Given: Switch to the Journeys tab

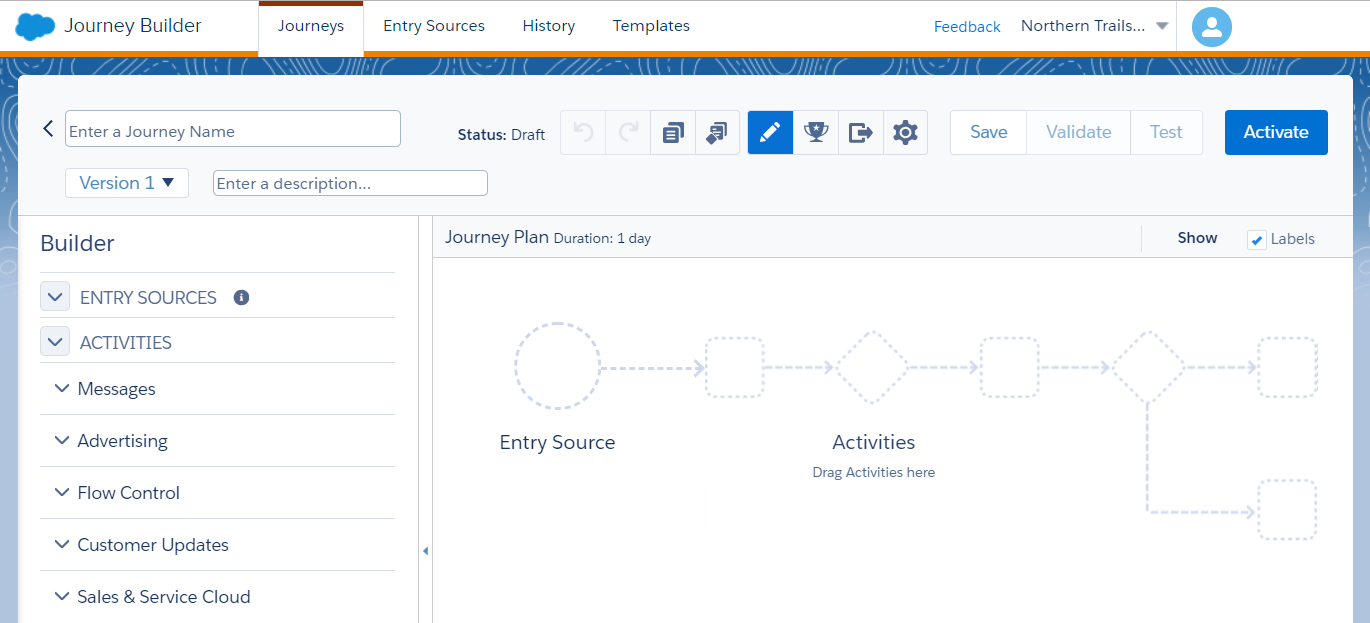Looking at the screenshot, I should click(311, 26).
